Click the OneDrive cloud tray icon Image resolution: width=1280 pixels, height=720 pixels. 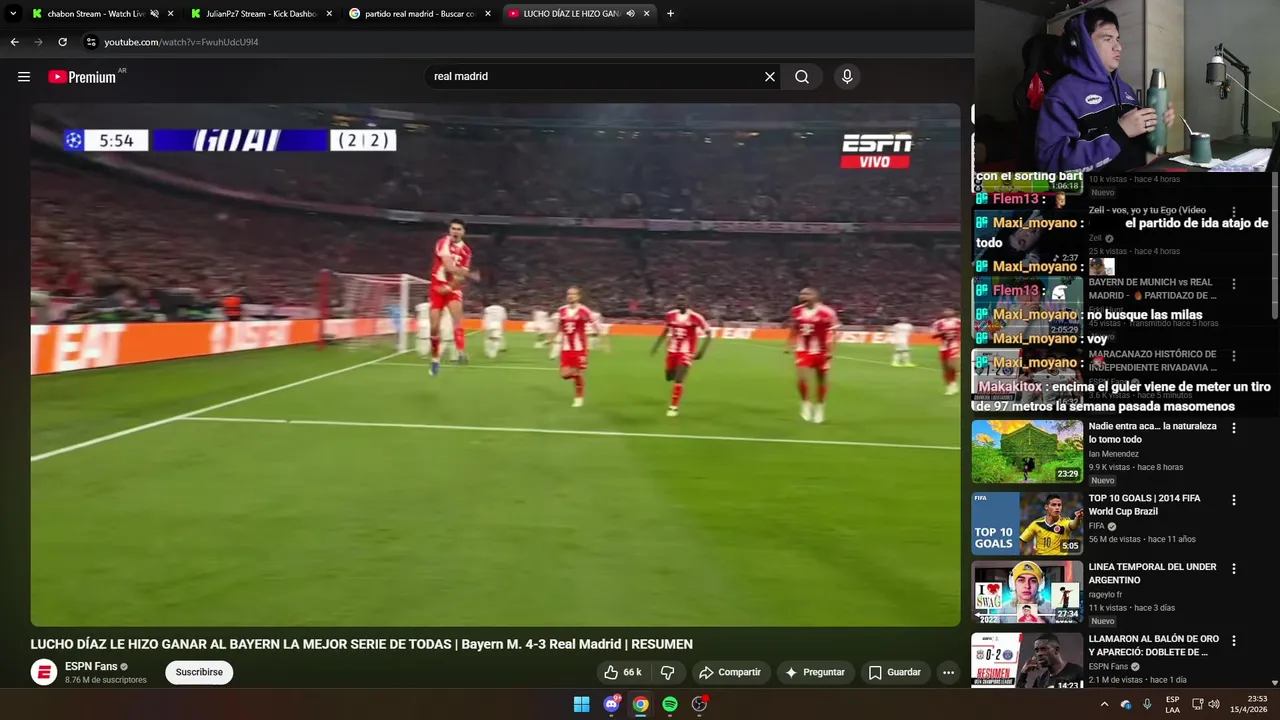point(1126,704)
